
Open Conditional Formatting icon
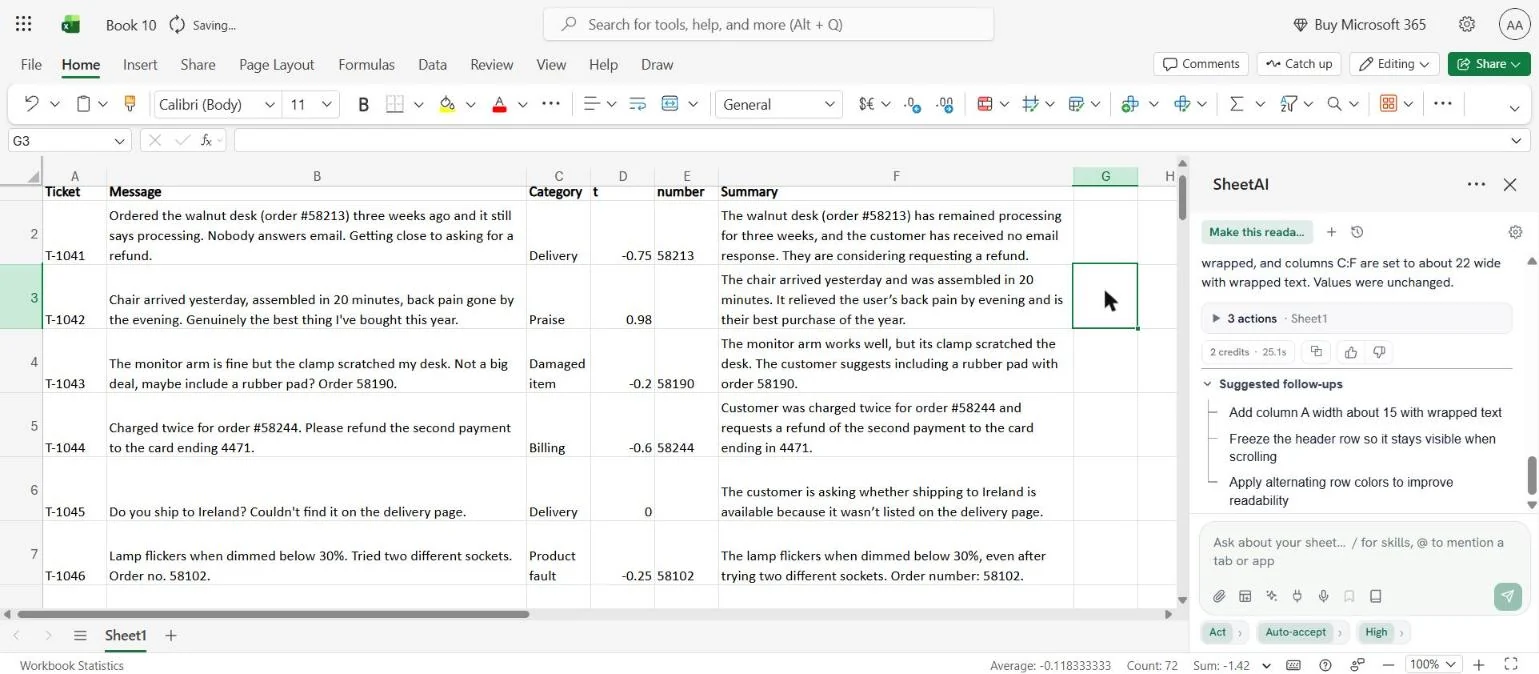(x=984, y=104)
